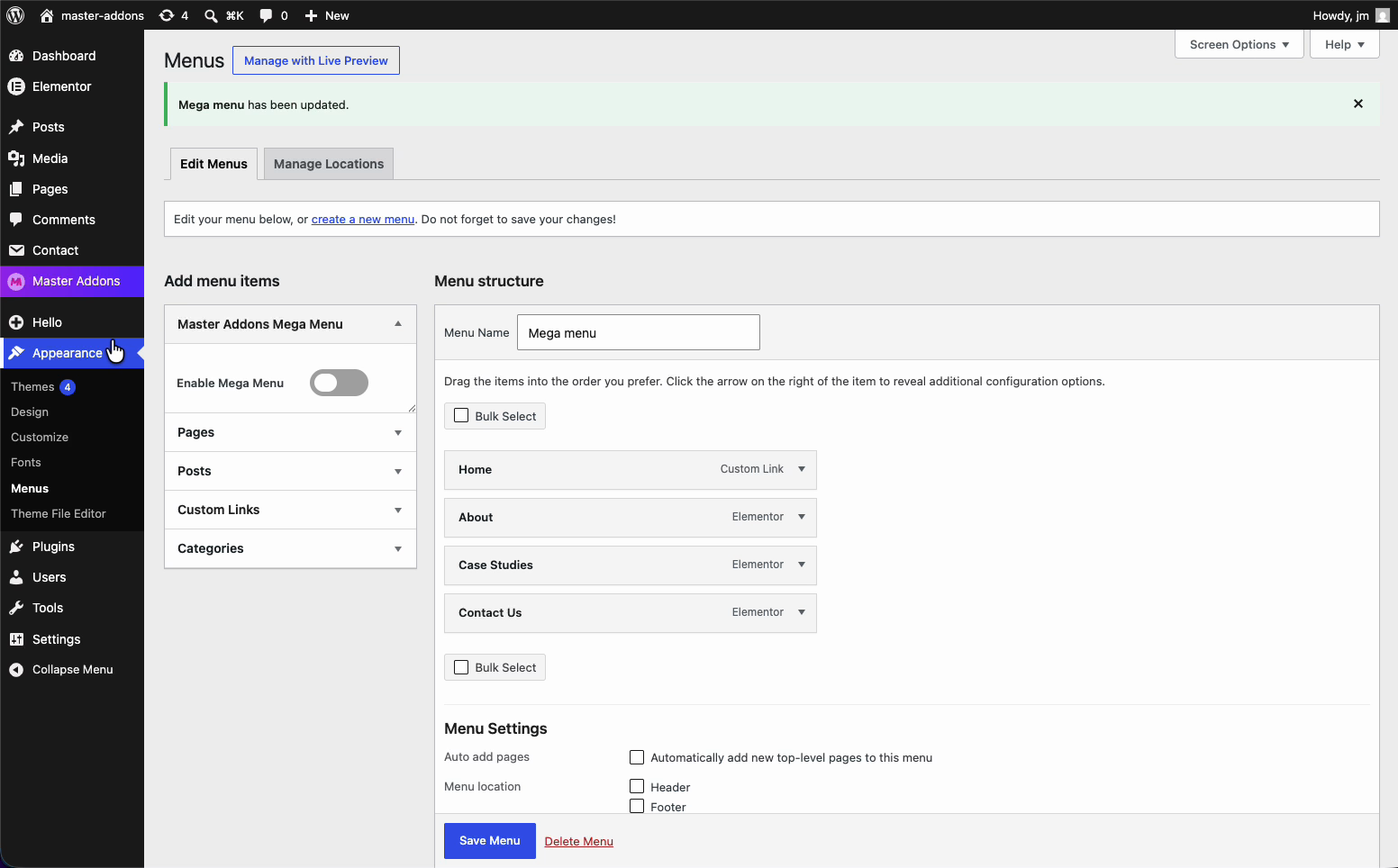Follow the create a new menu link
The image size is (1398, 868).
pyautogui.click(x=363, y=219)
